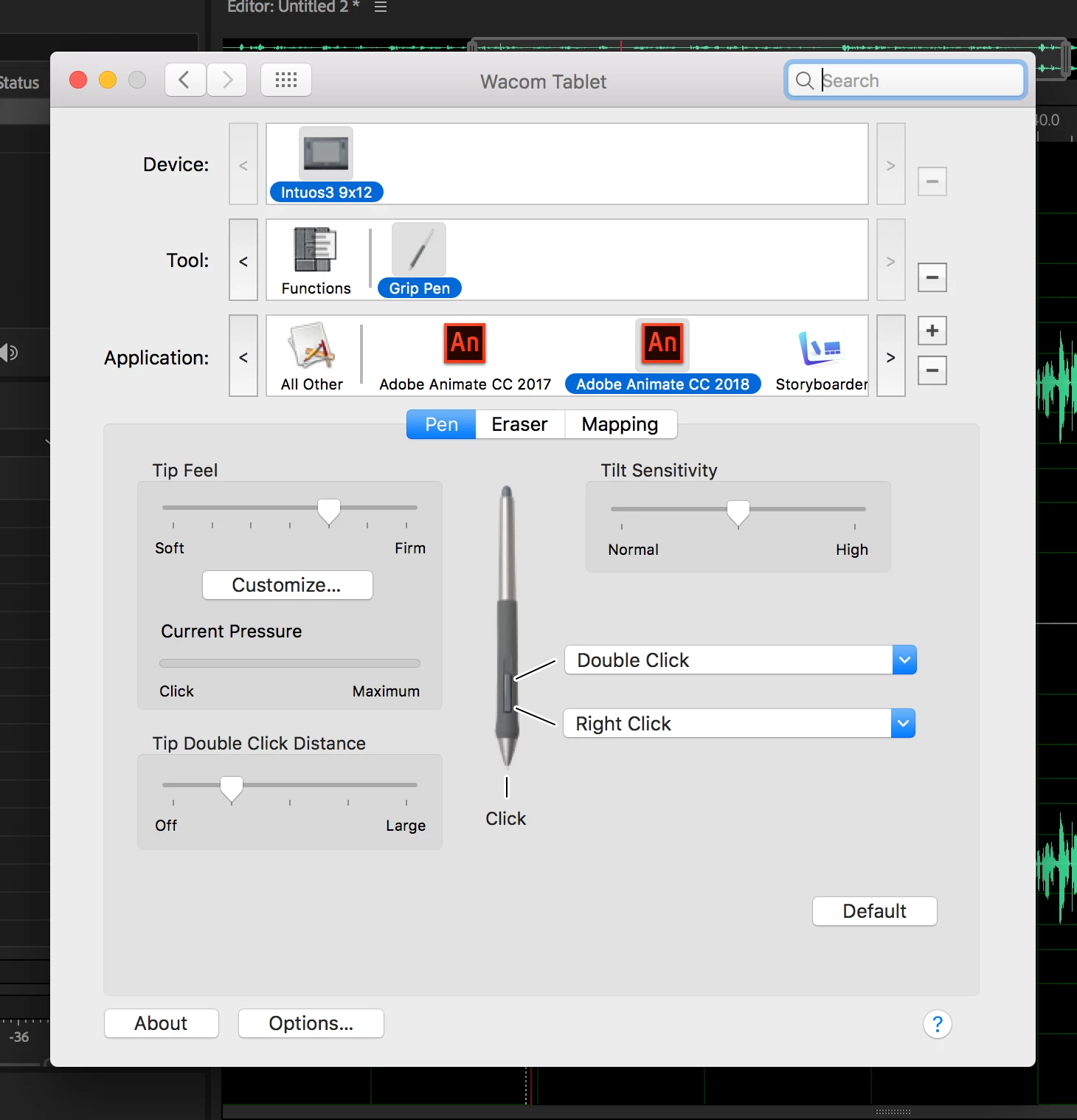
Task: Open the Functions tool settings
Action: [316, 261]
